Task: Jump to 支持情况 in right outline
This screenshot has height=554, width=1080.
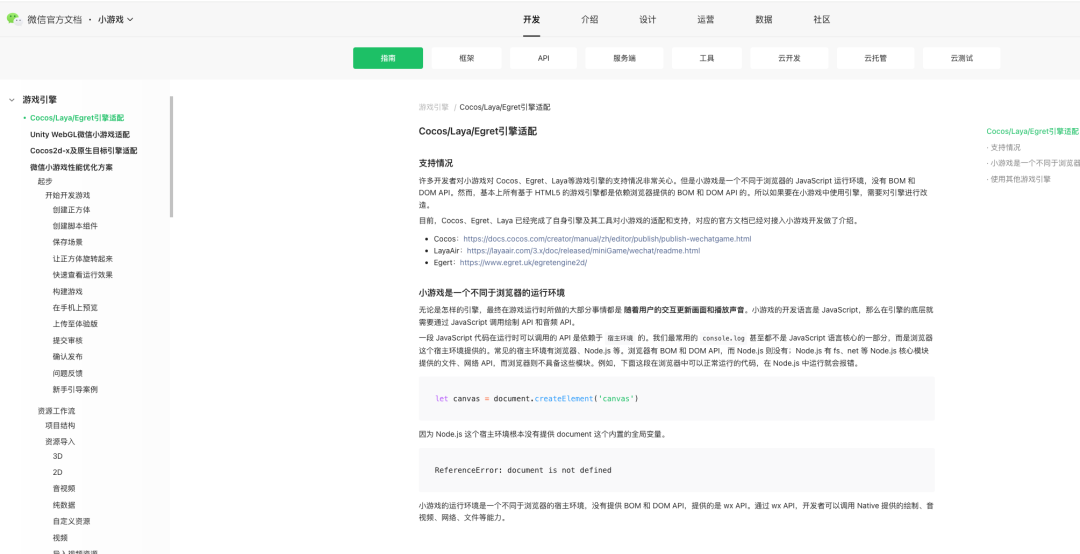Action: pos(1004,147)
